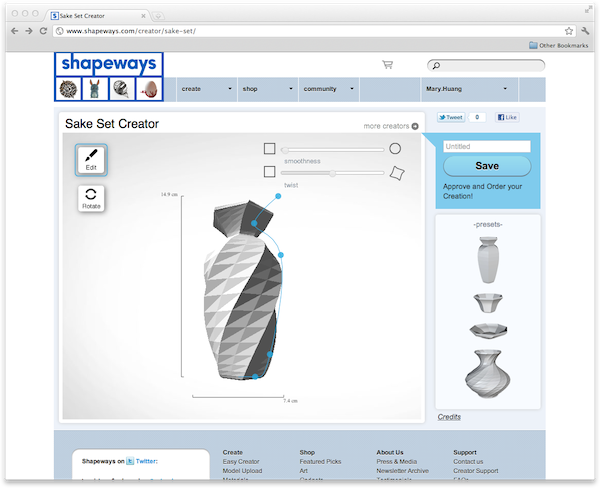
Task: Close the Sake Set Creator tab
Action: click(143, 16)
